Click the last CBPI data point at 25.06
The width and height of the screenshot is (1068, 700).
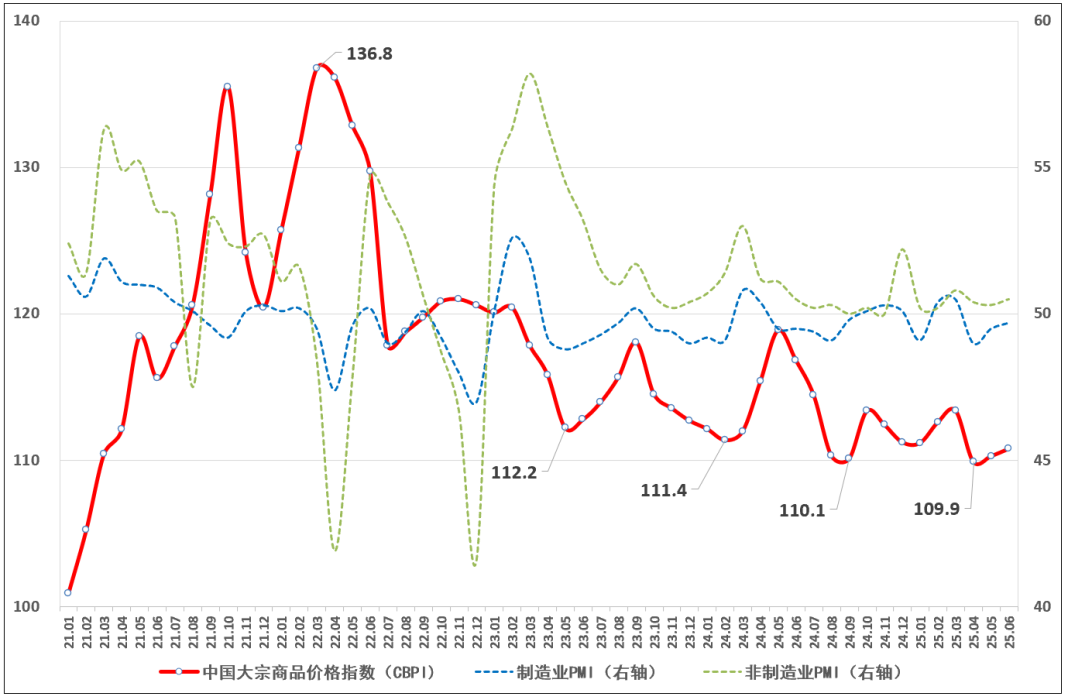pos(1008,448)
